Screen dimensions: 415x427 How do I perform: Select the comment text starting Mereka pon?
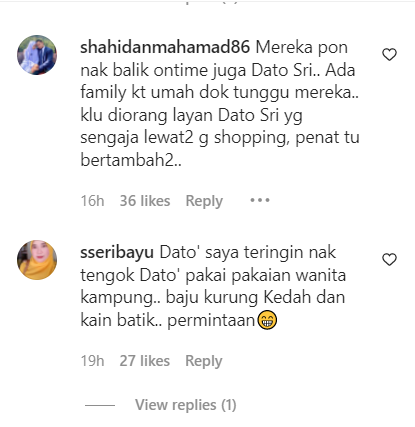pos(220,104)
